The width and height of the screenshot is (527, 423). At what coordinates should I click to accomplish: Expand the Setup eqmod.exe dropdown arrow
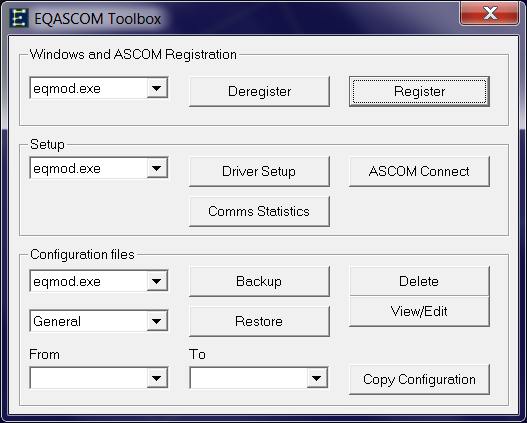click(x=157, y=168)
